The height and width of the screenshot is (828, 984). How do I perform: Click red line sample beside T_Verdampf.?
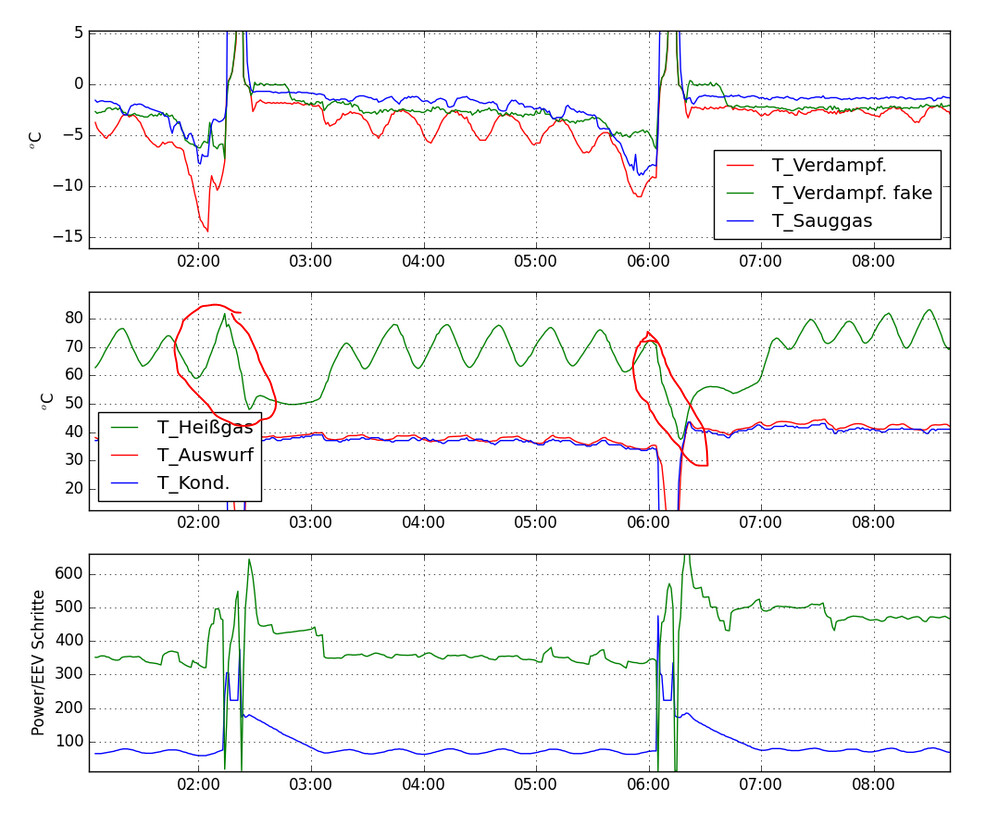pyautogui.click(x=741, y=166)
